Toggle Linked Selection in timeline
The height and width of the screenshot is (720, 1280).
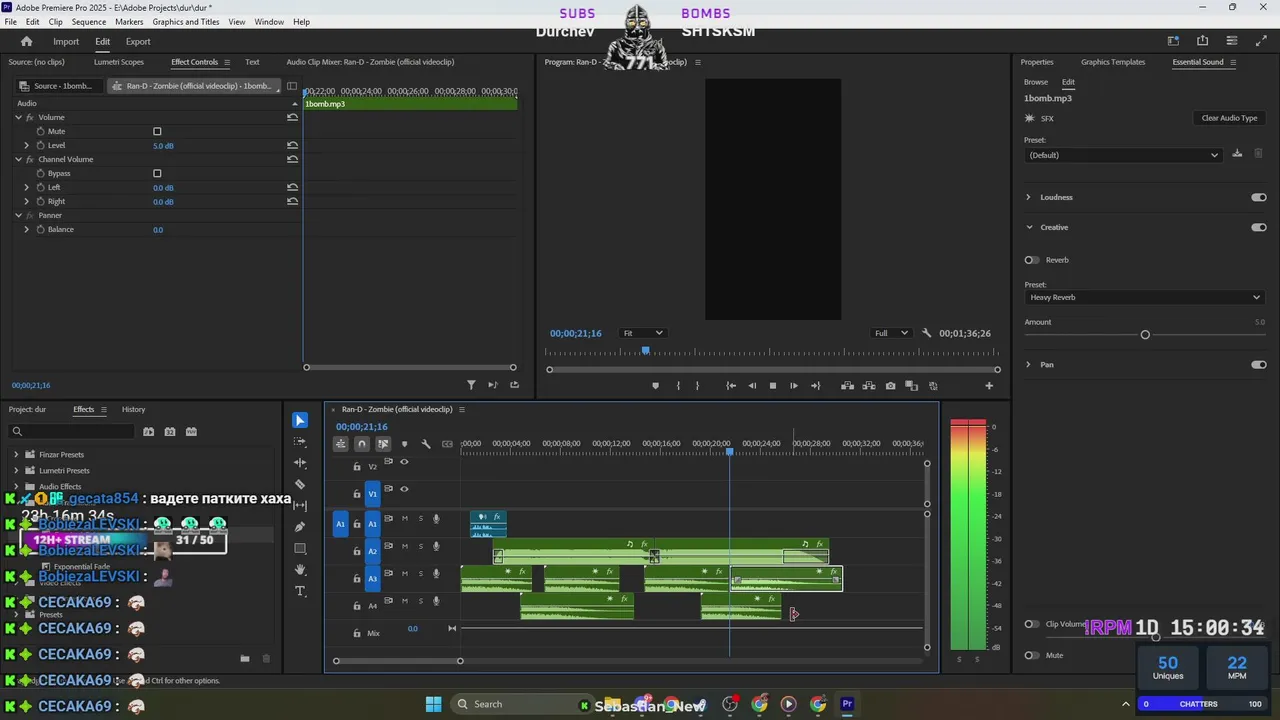tap(383, 444)
